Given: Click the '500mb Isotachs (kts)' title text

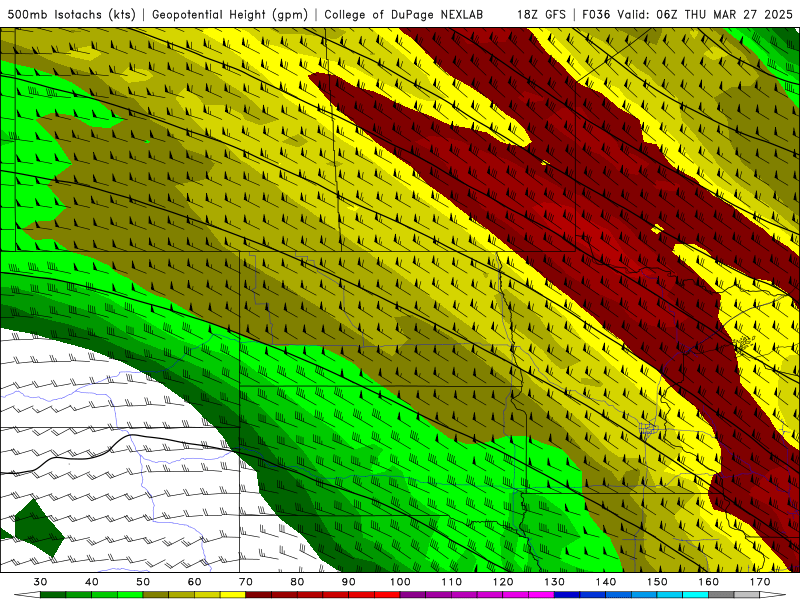Looking at the screenshot, I should click(71, 14).
